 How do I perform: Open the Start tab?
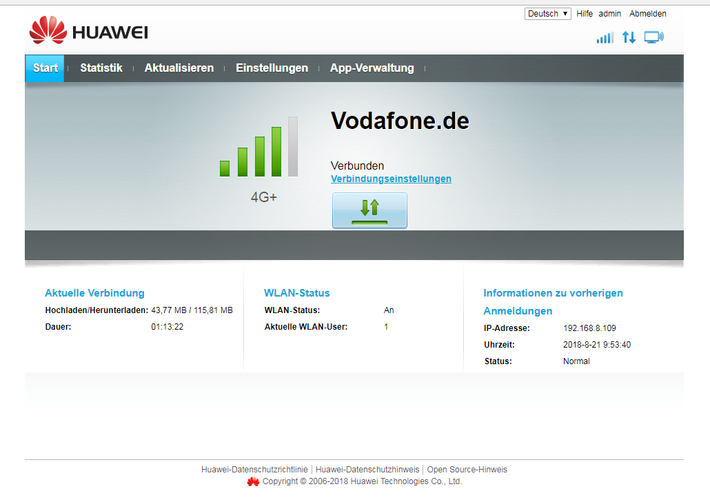tap(45, 68)
